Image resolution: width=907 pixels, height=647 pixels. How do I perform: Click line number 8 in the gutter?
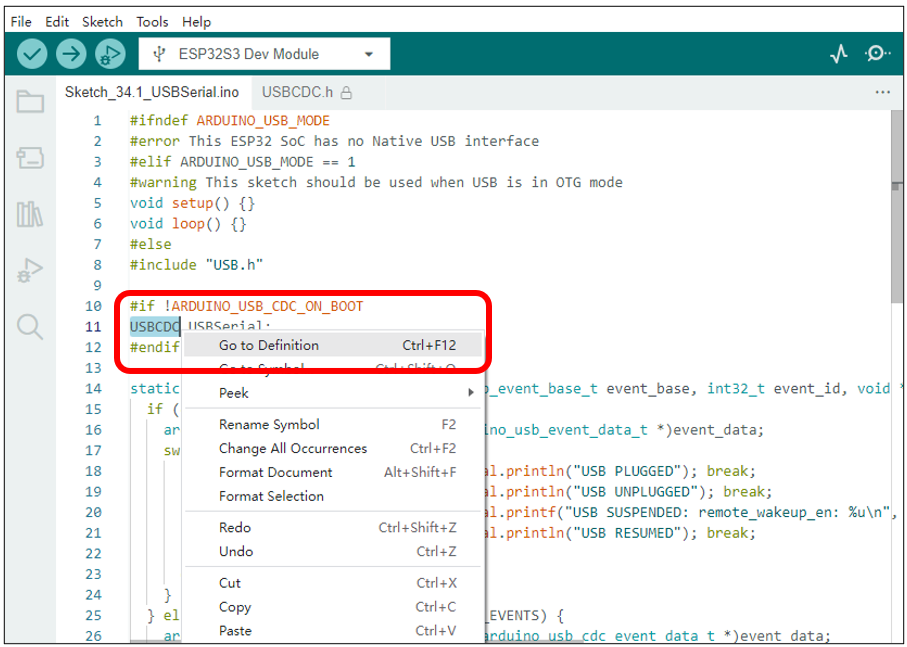pos(97,265)
